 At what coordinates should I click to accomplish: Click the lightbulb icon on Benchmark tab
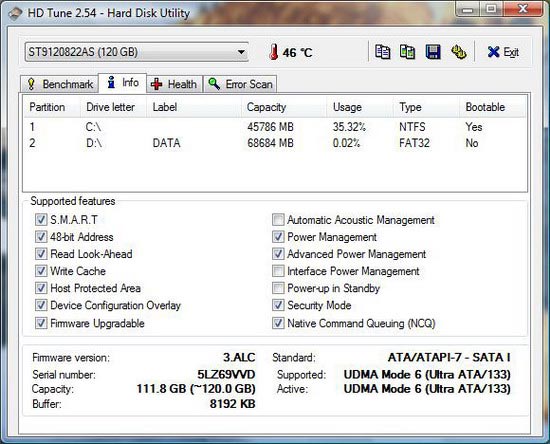tap(31, 84)
